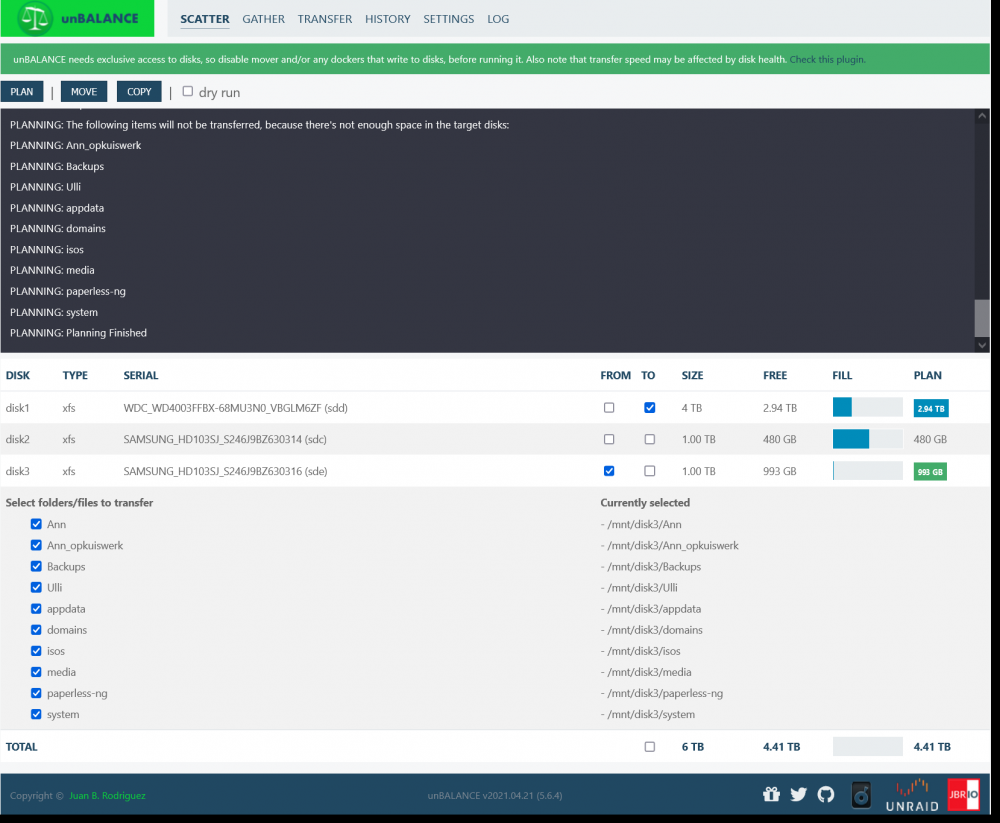
Task: Click the log scrollbar up arrow
Action: 982,116
